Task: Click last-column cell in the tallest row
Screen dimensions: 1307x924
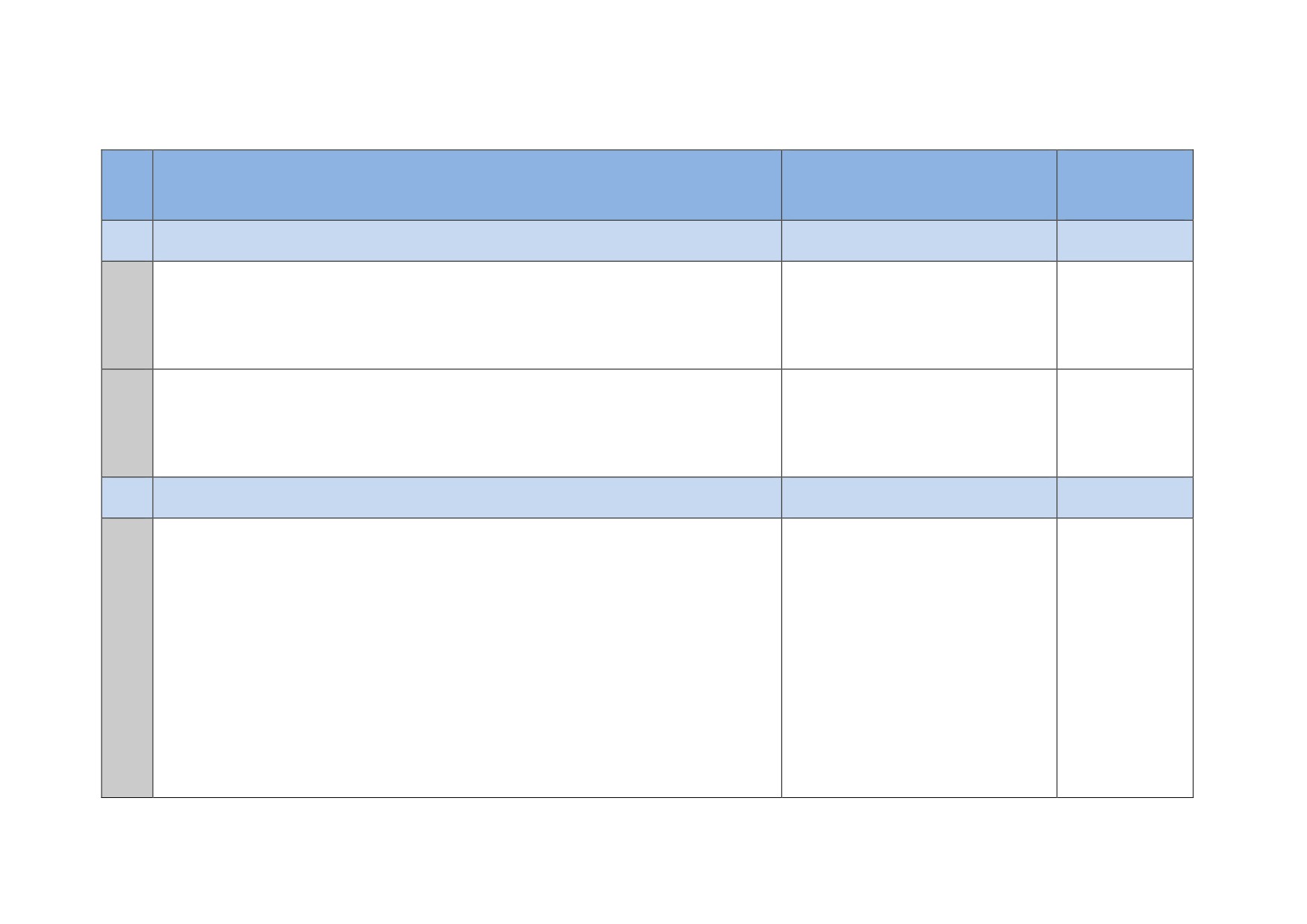Action: coord(1125,658)
